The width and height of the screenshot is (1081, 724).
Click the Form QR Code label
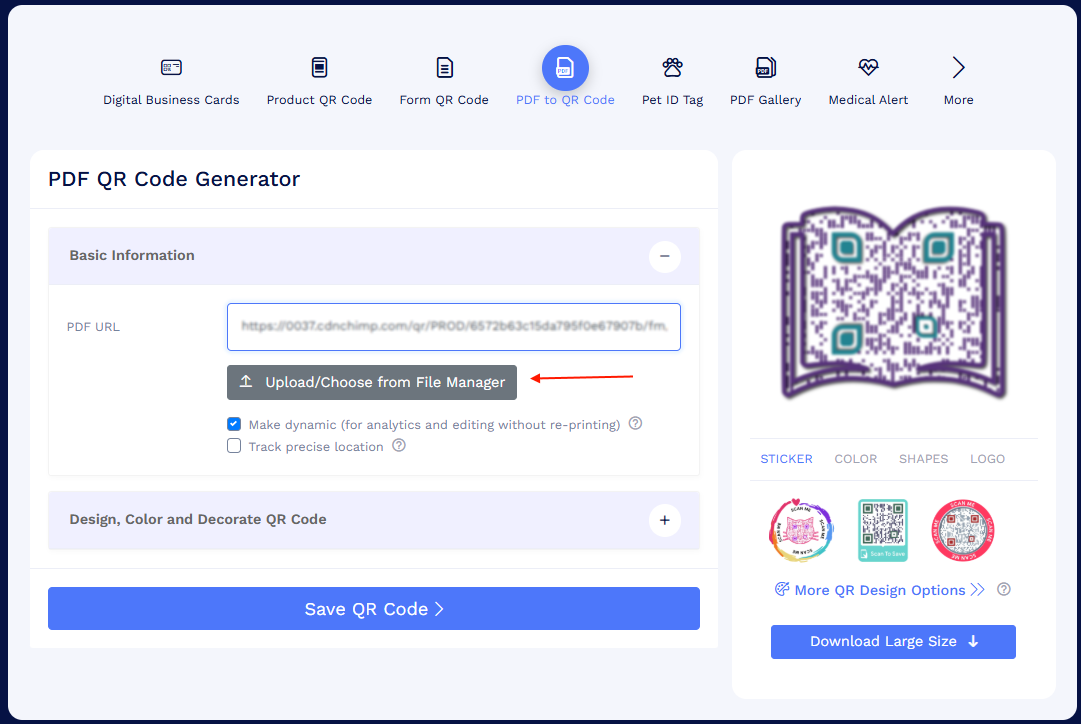click(x=444, y=100)
